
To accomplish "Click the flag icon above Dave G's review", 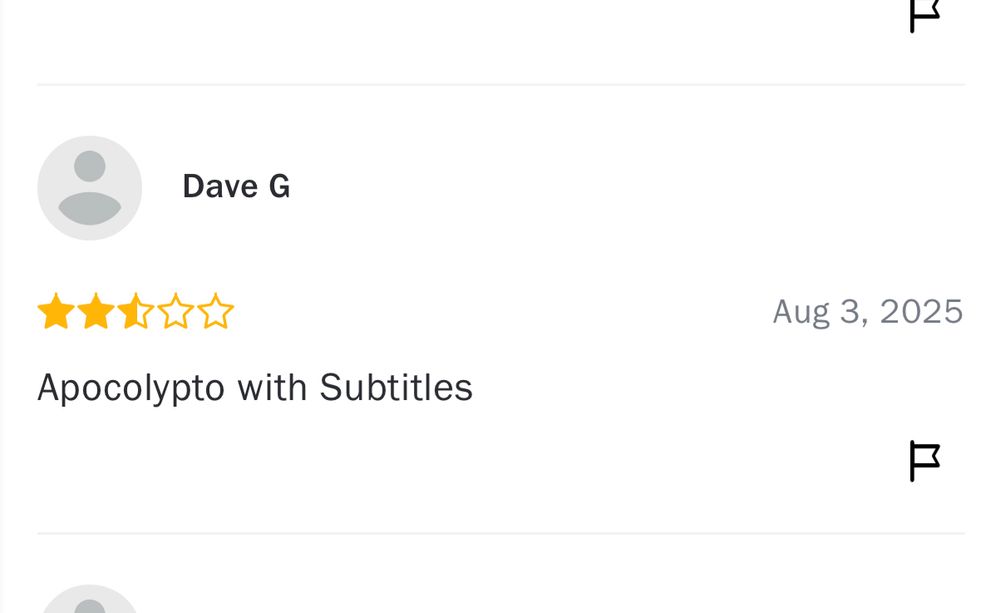I will (925, 14).
